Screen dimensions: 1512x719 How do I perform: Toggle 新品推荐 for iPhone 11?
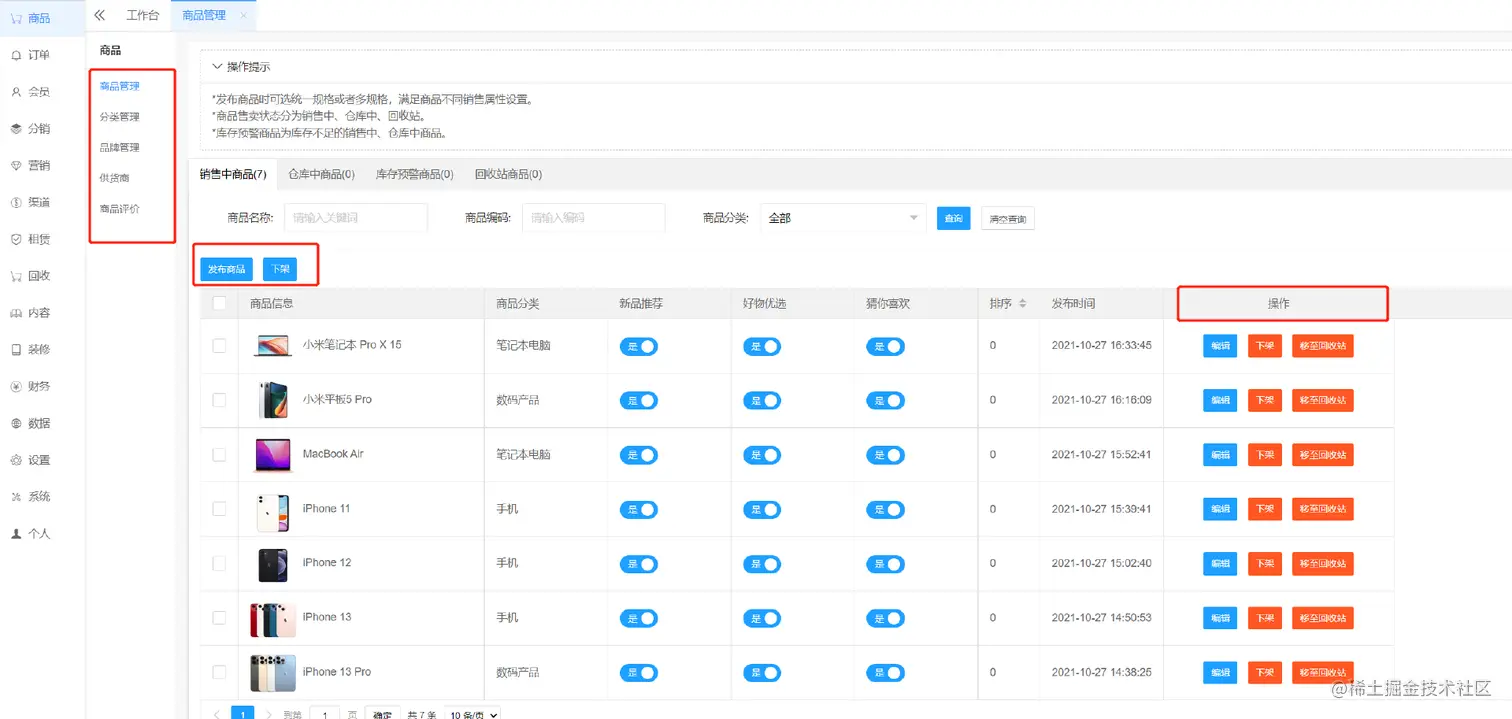point(639,509)
